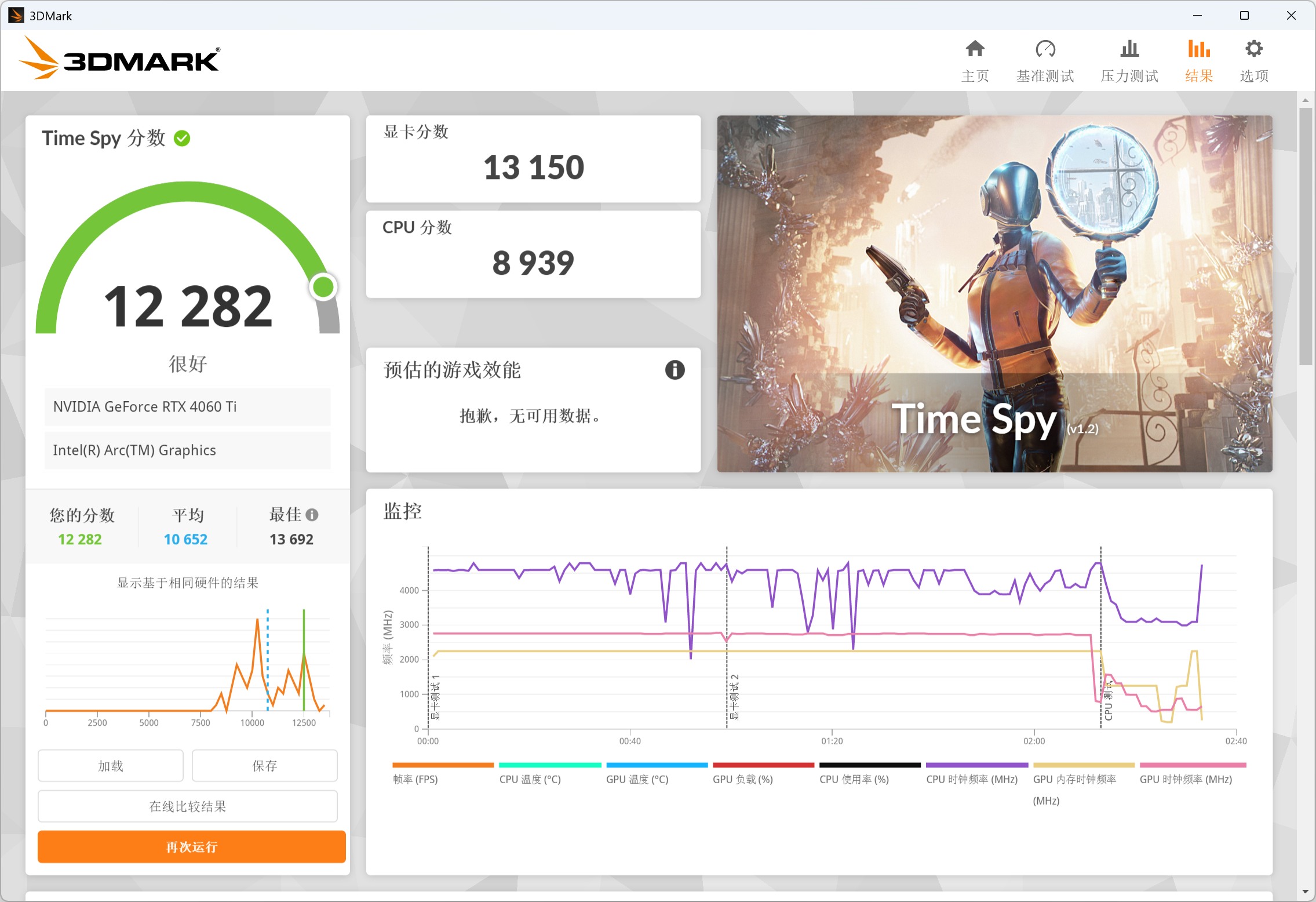This screenshot has width=1316, height=902.
Task: Toggle the FPS legend item in monitoring chart
Action: [x=415, y=779]
